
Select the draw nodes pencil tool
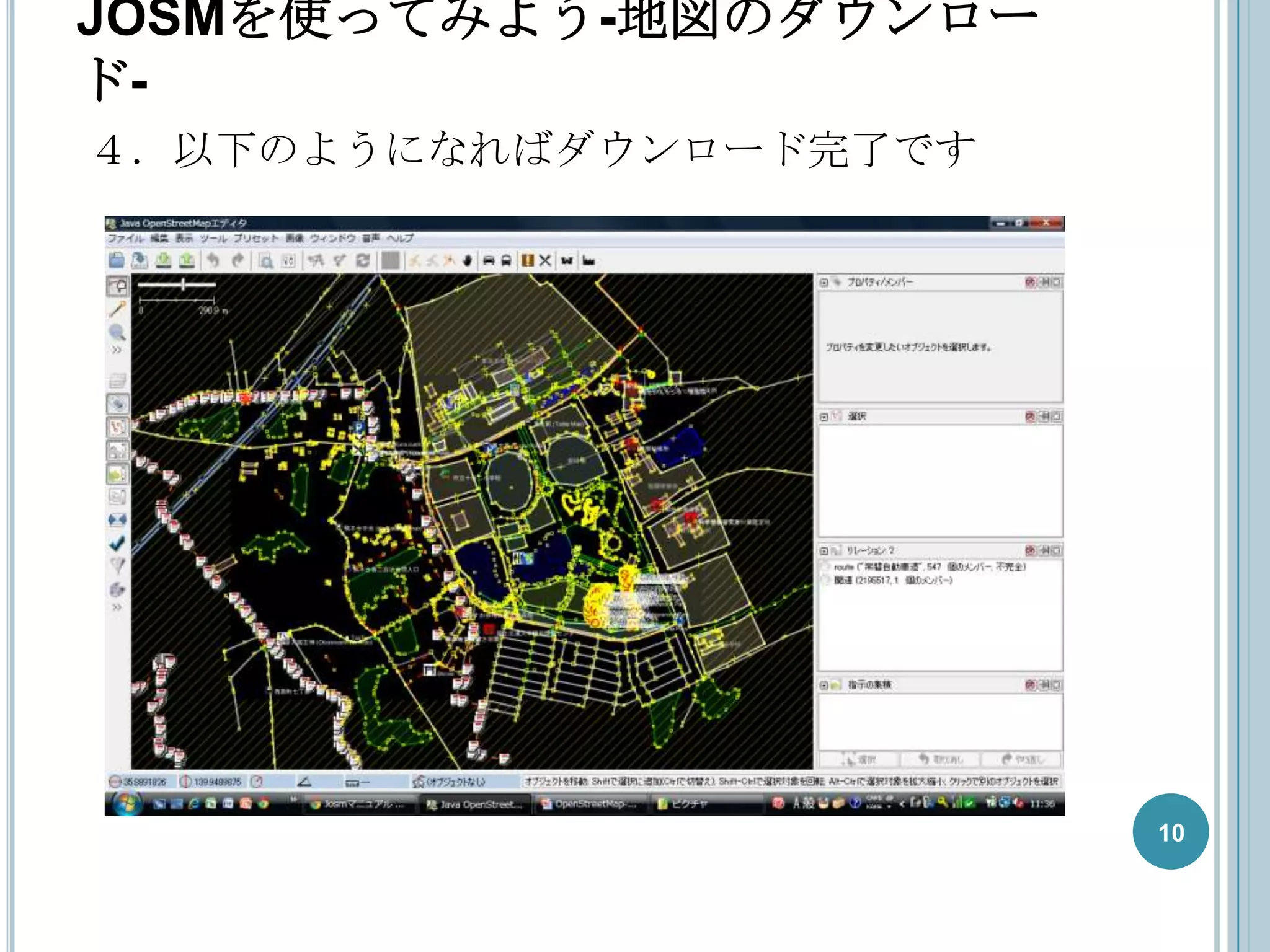tap(117, 309)
